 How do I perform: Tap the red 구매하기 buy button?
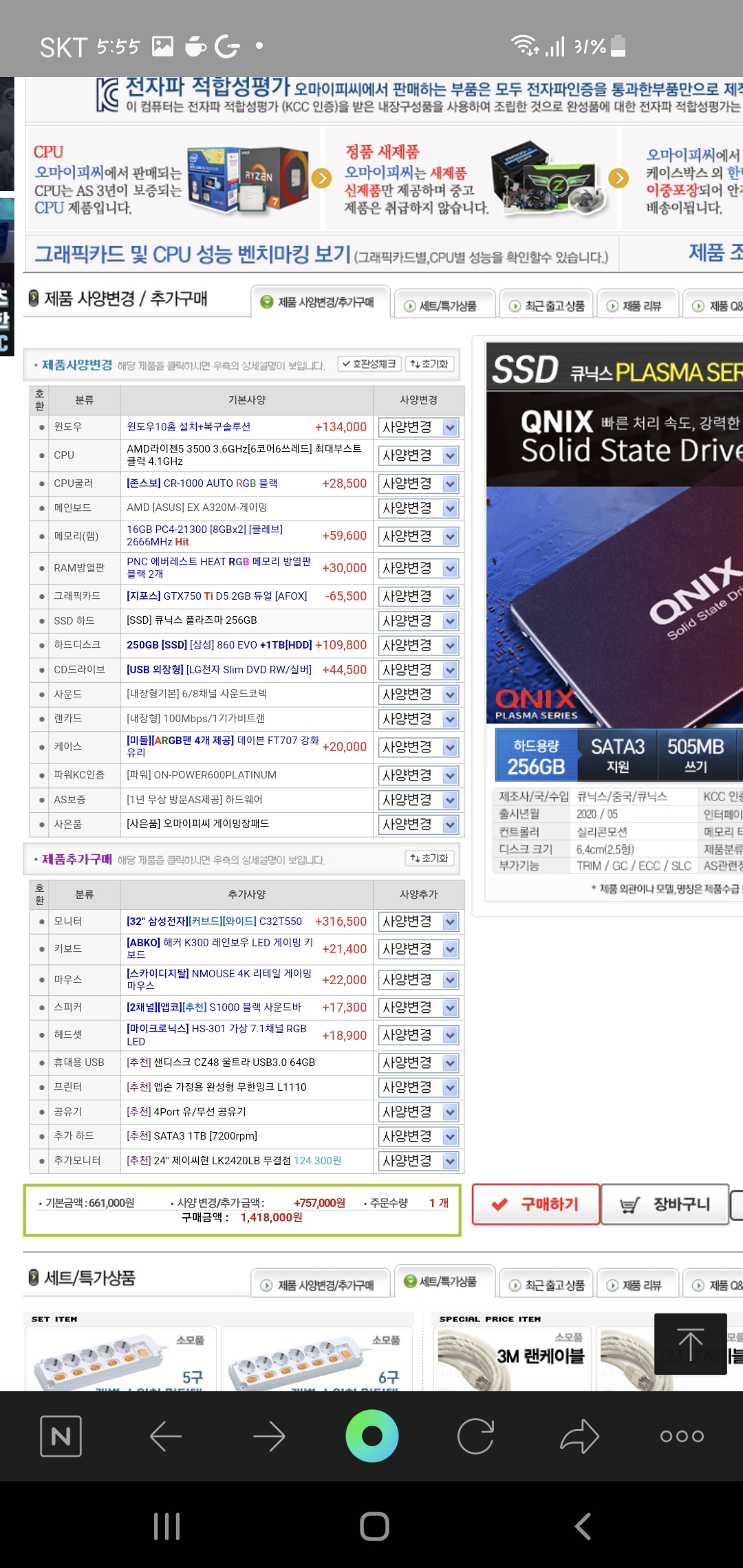point(536,1204)
